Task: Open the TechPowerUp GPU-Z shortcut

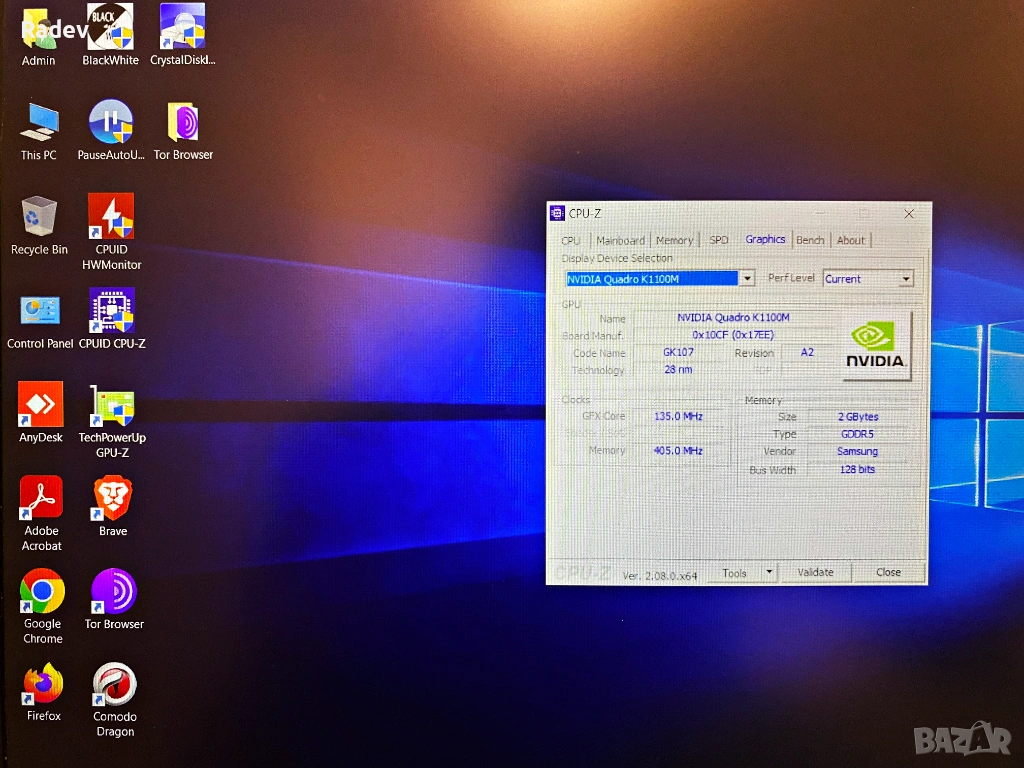Action: pos(112,406)
